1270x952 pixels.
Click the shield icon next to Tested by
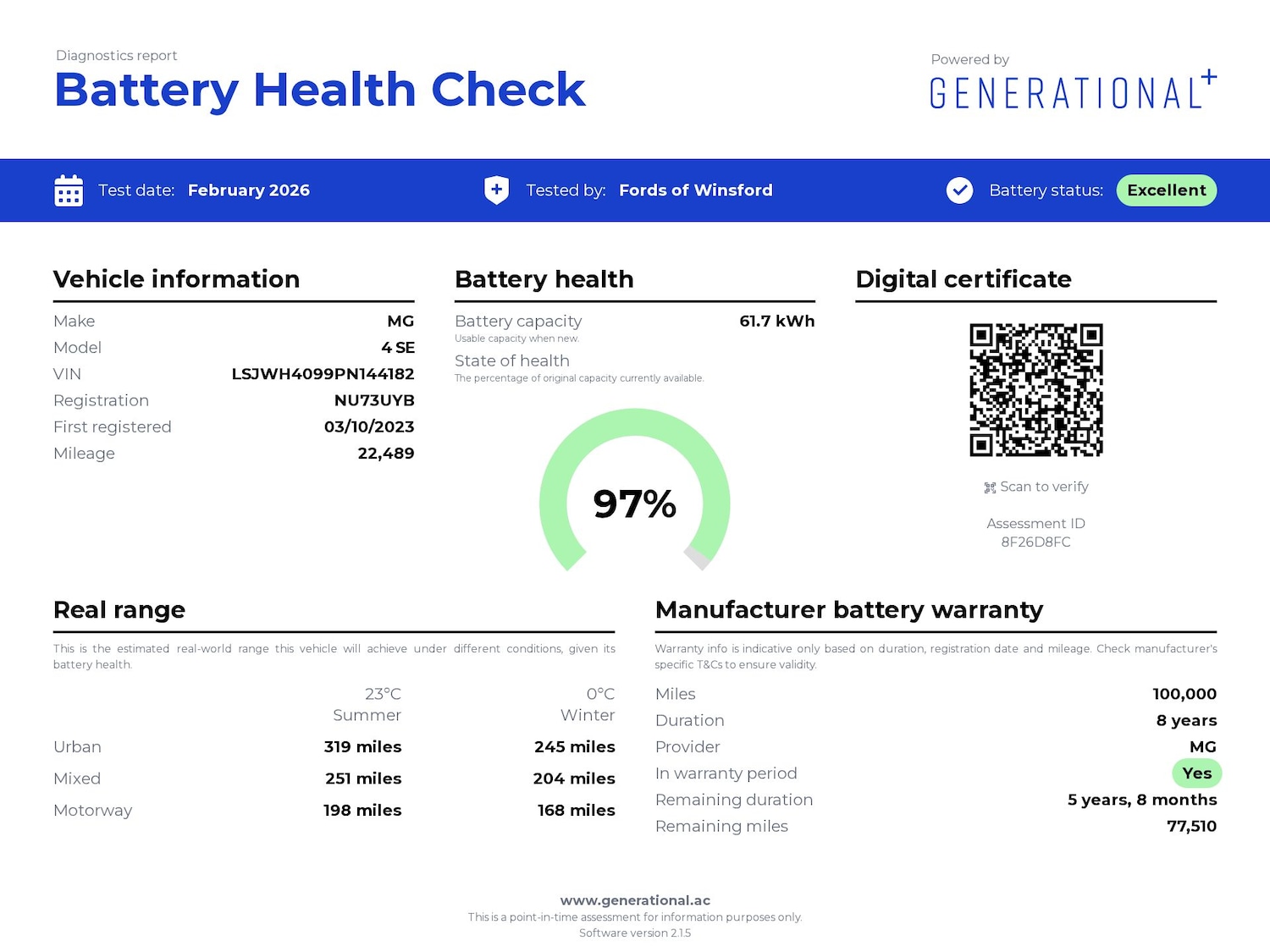496,190
